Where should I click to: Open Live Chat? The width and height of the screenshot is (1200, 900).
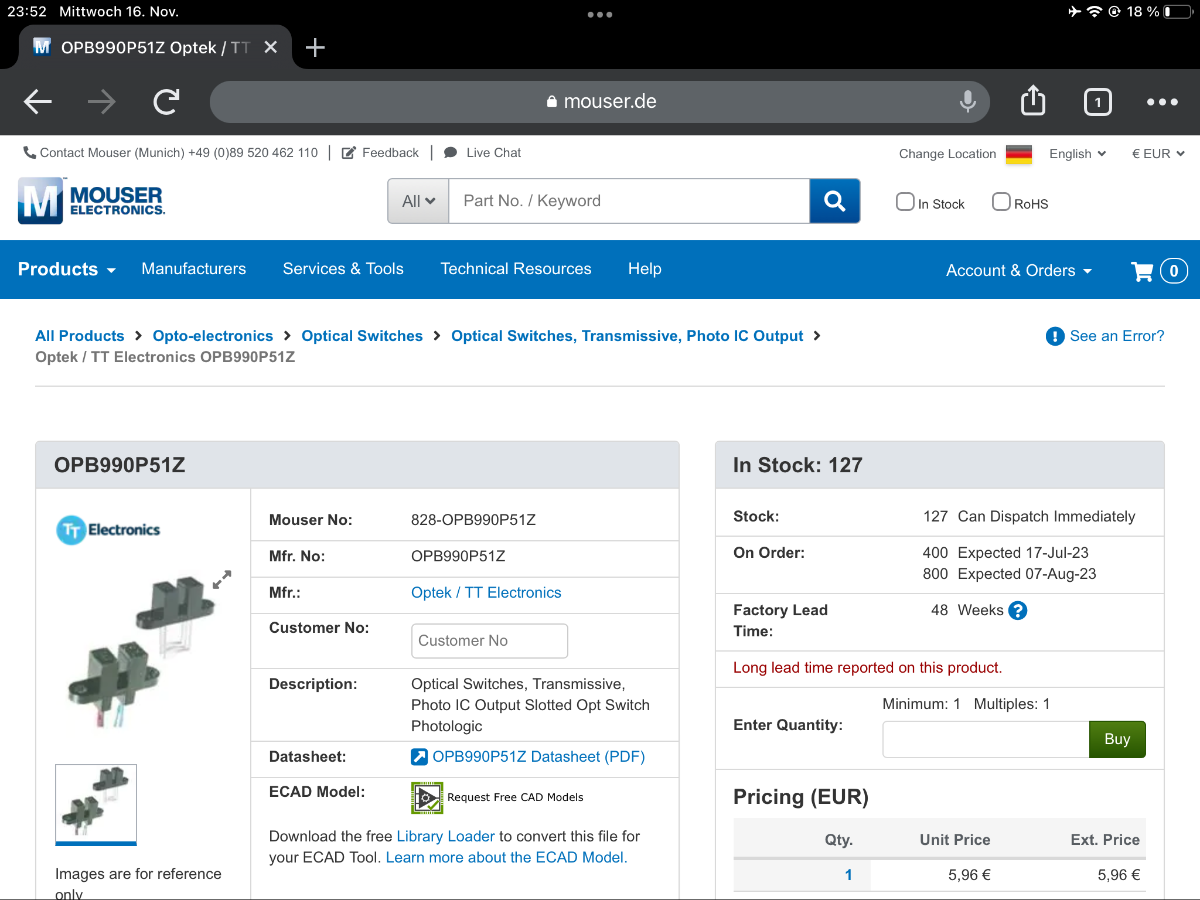[482, 153]
